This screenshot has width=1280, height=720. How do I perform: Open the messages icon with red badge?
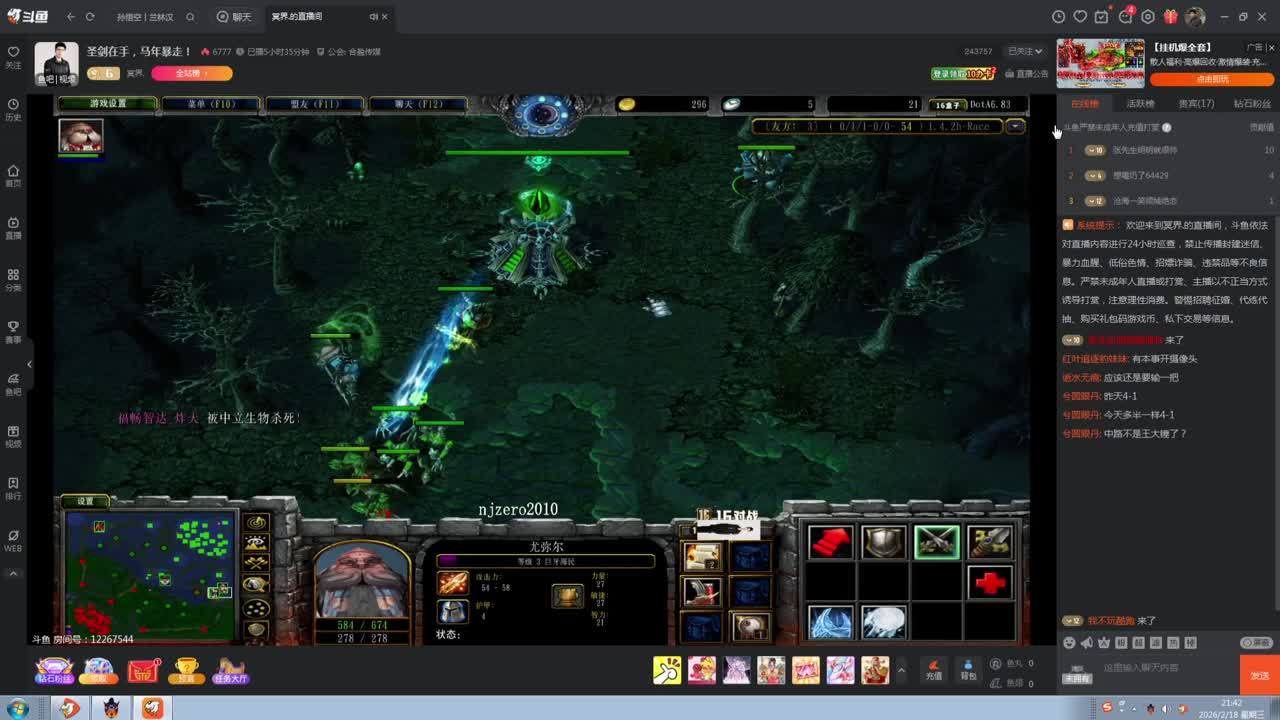(x=1125, y=17)
